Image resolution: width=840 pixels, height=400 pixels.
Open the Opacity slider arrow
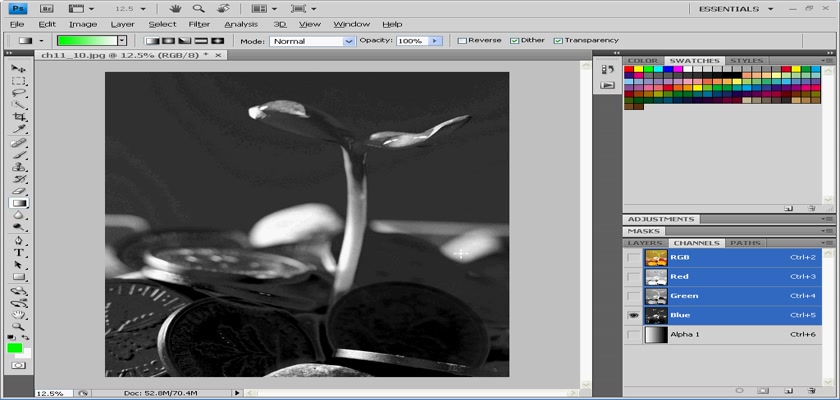(x=435, y=41)
